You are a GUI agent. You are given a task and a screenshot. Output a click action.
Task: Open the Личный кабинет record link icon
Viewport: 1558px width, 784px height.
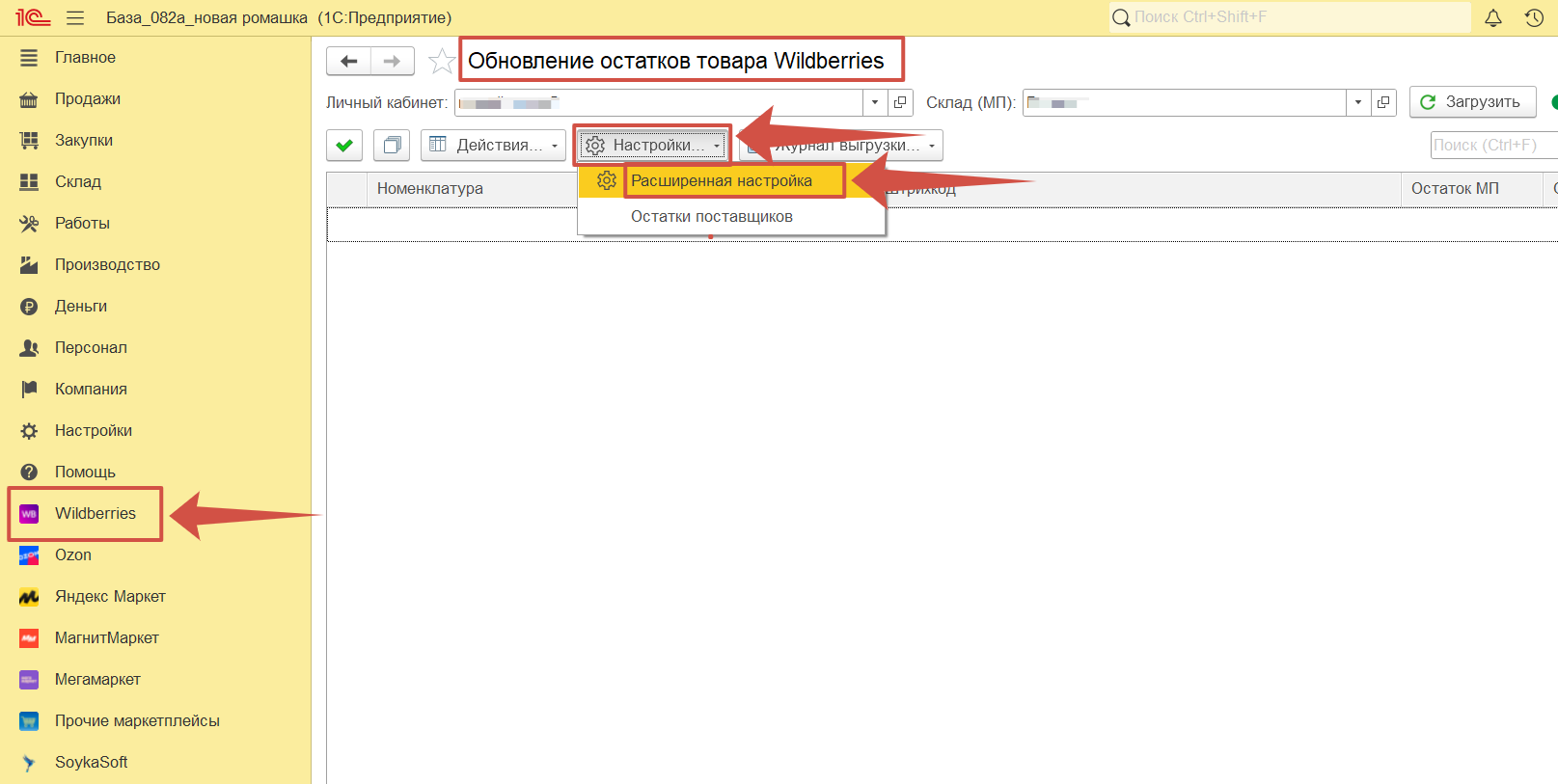click(900, 102)
